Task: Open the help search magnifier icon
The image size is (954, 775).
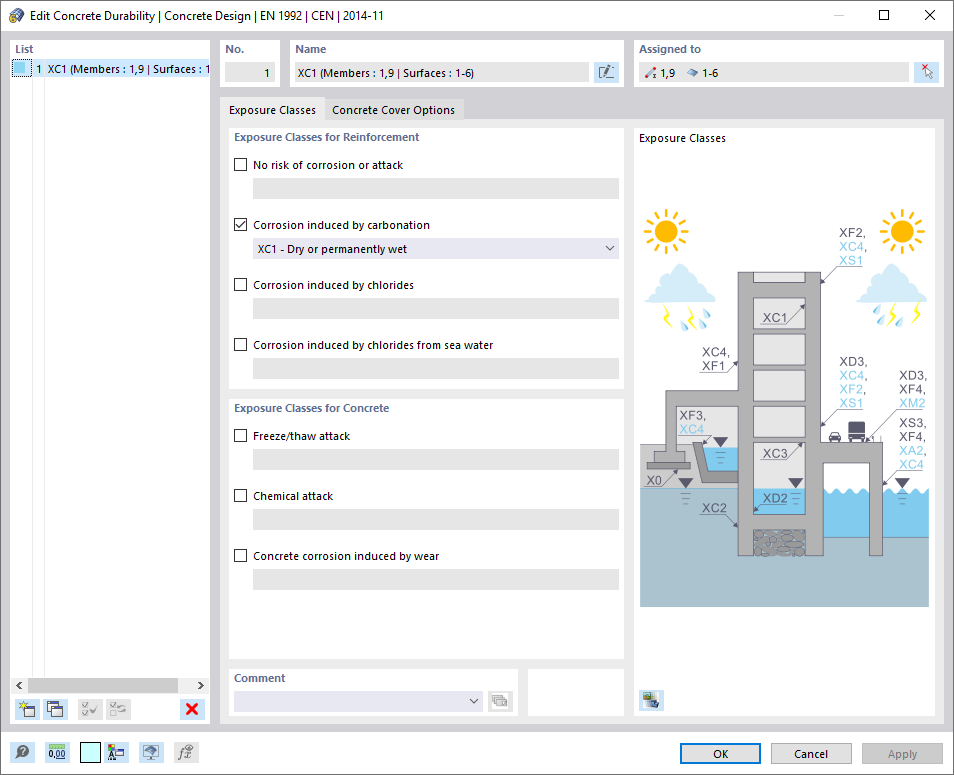Action: [22, 752]
